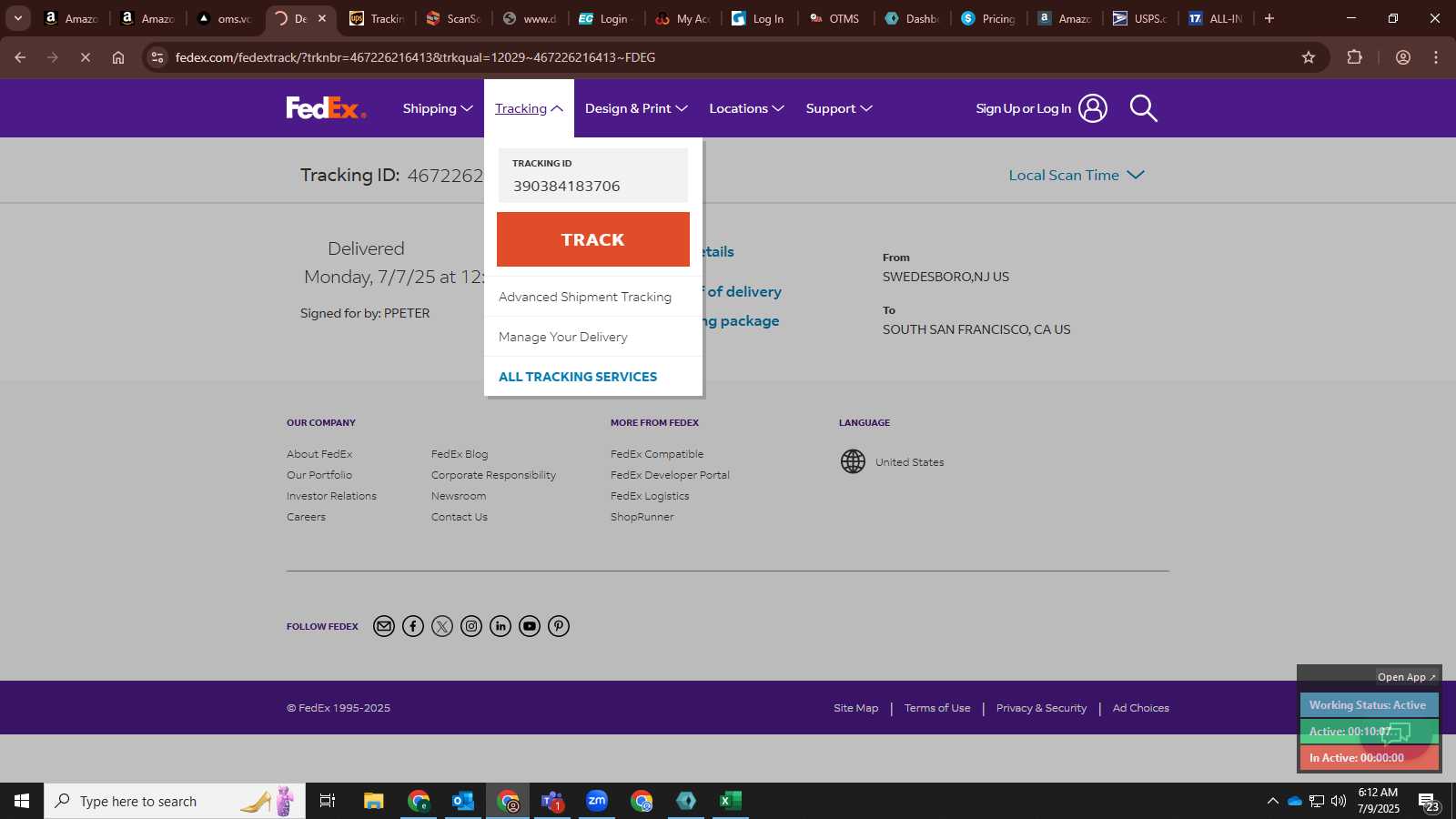Close the current FedEx tab

[x=322, y=18]
